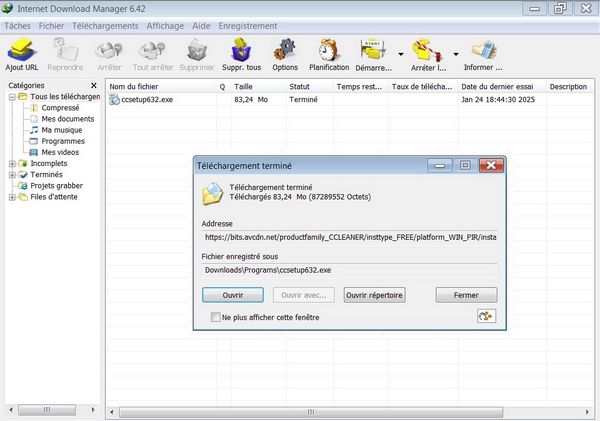The height and width of the screenshot is (421, 600).
Task: Select the Mes videos category
Action: 60,152
